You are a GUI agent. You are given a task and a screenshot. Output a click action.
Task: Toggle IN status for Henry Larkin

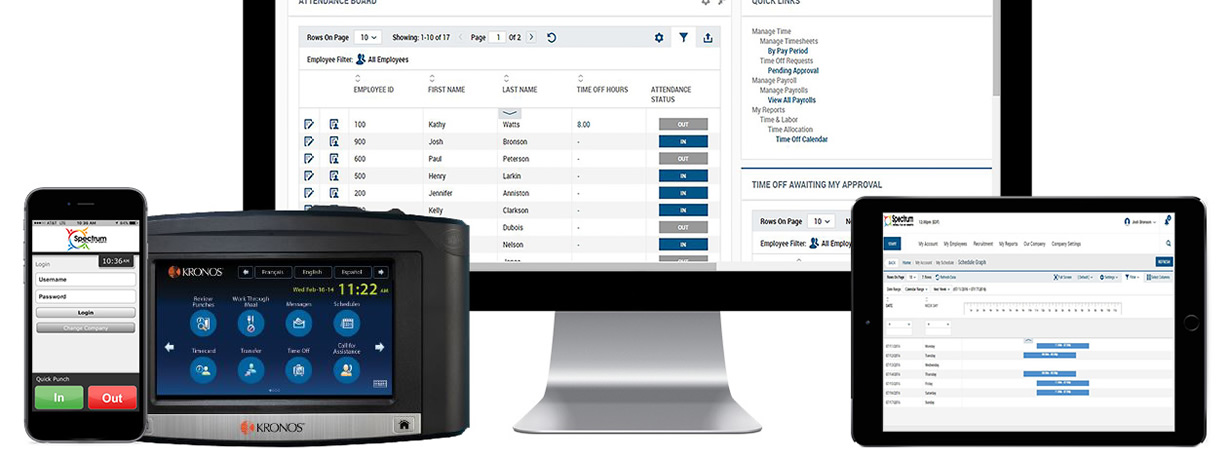tap(683, 176)
